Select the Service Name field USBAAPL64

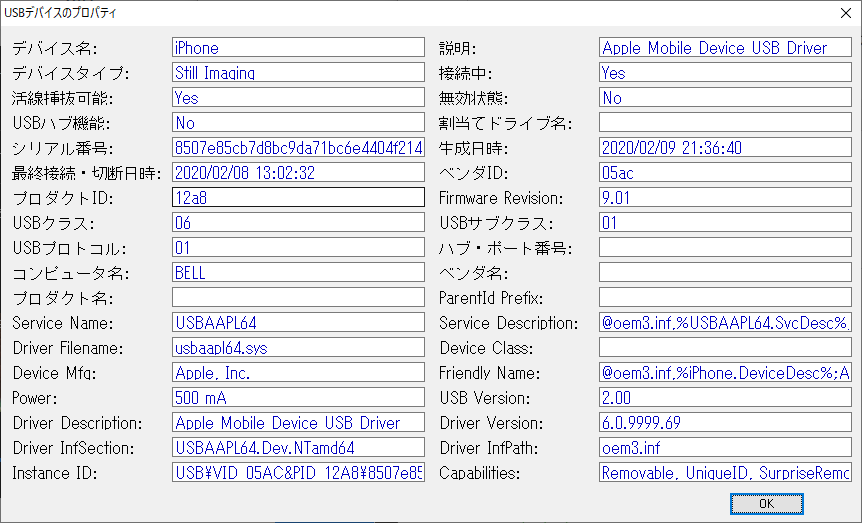point(298,322)
